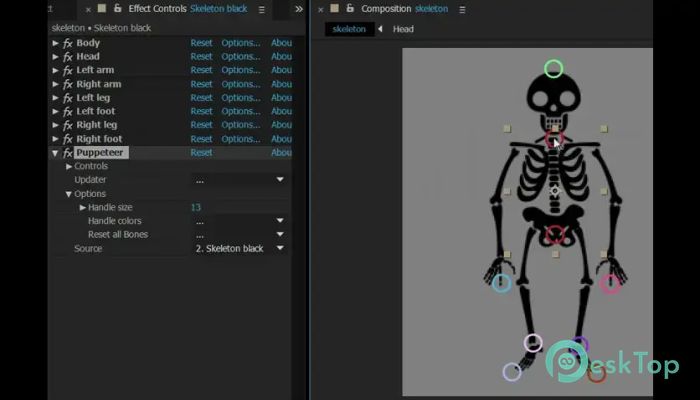The width and height of the screenshot is (700, 400).
Task: Select the blue left hand handle circle
Action: tap(501, 283)
